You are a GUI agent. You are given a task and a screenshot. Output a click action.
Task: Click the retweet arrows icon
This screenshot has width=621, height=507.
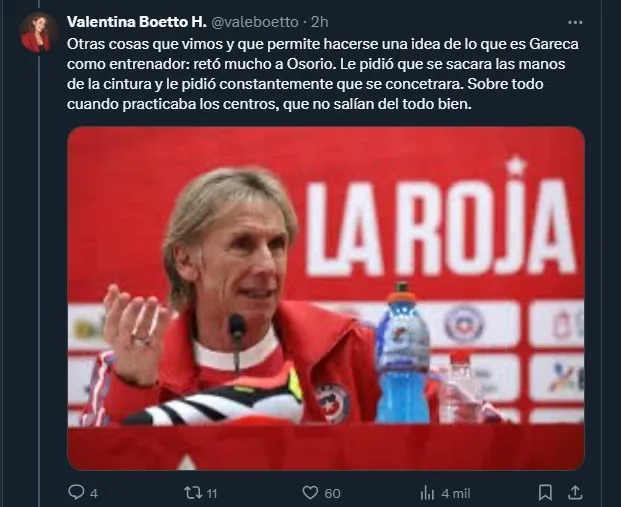click(193, 493)
